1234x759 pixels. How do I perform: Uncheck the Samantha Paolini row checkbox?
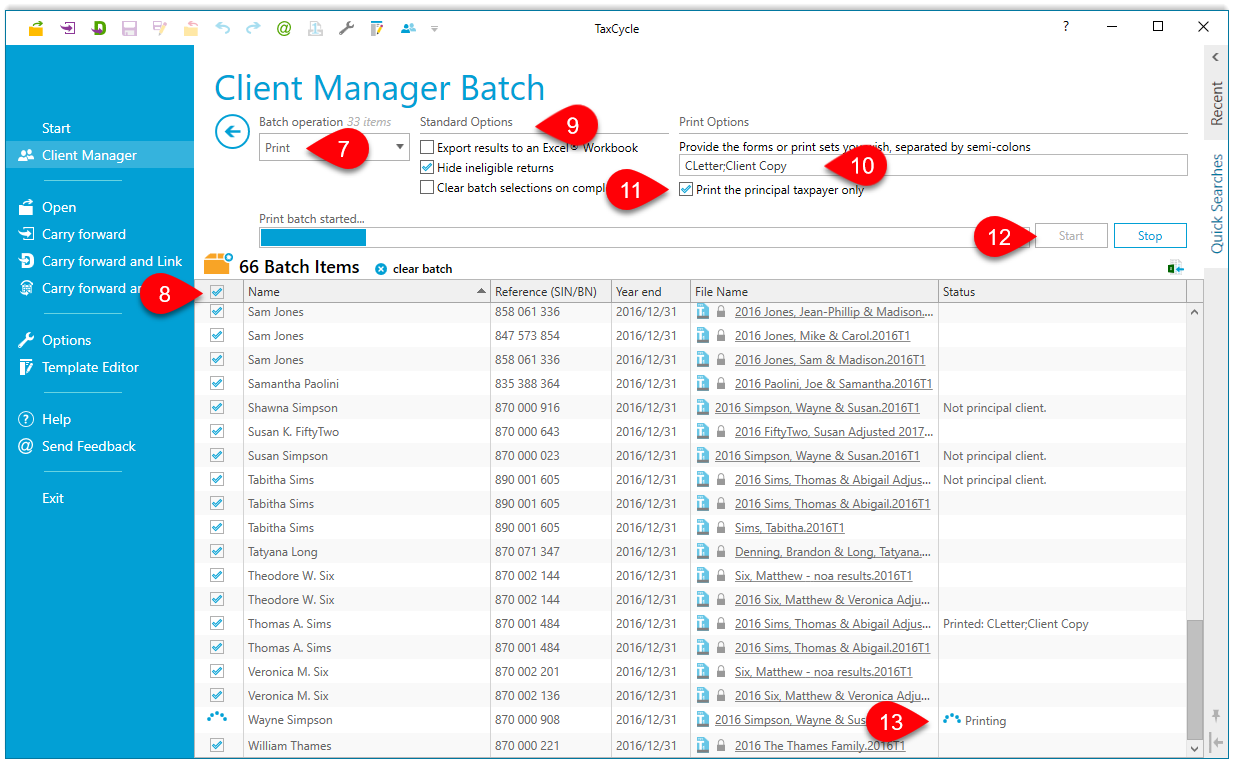tap(217, 384)
